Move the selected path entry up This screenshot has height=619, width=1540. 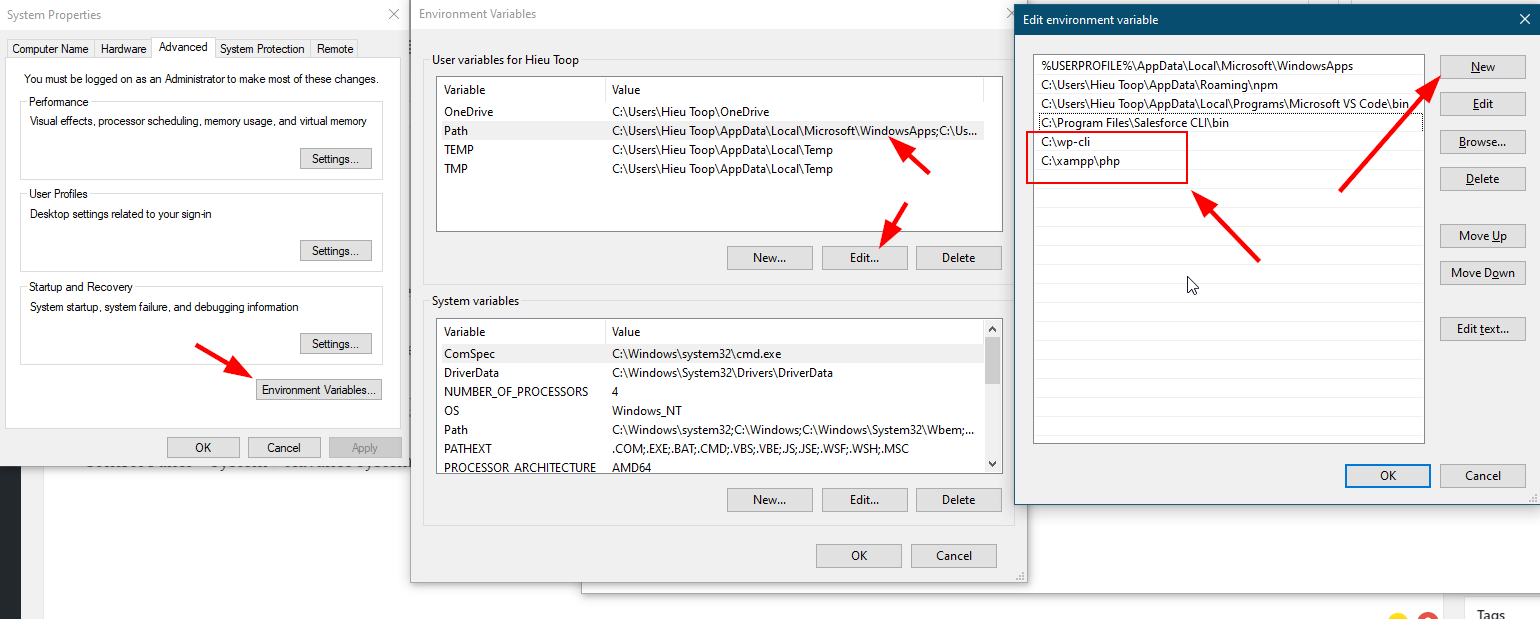1482,236
